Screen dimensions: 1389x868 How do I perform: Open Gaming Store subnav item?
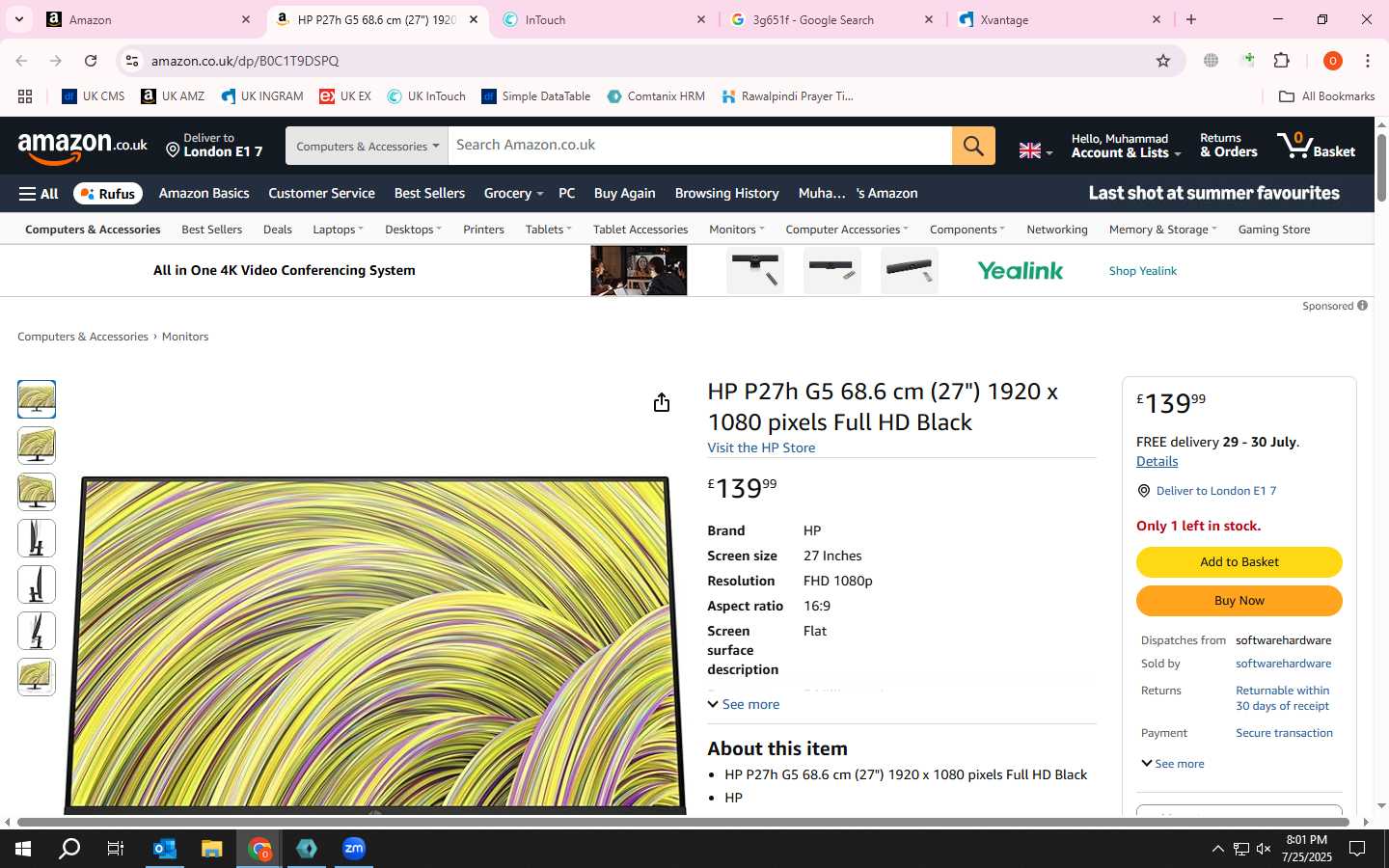1274,230
